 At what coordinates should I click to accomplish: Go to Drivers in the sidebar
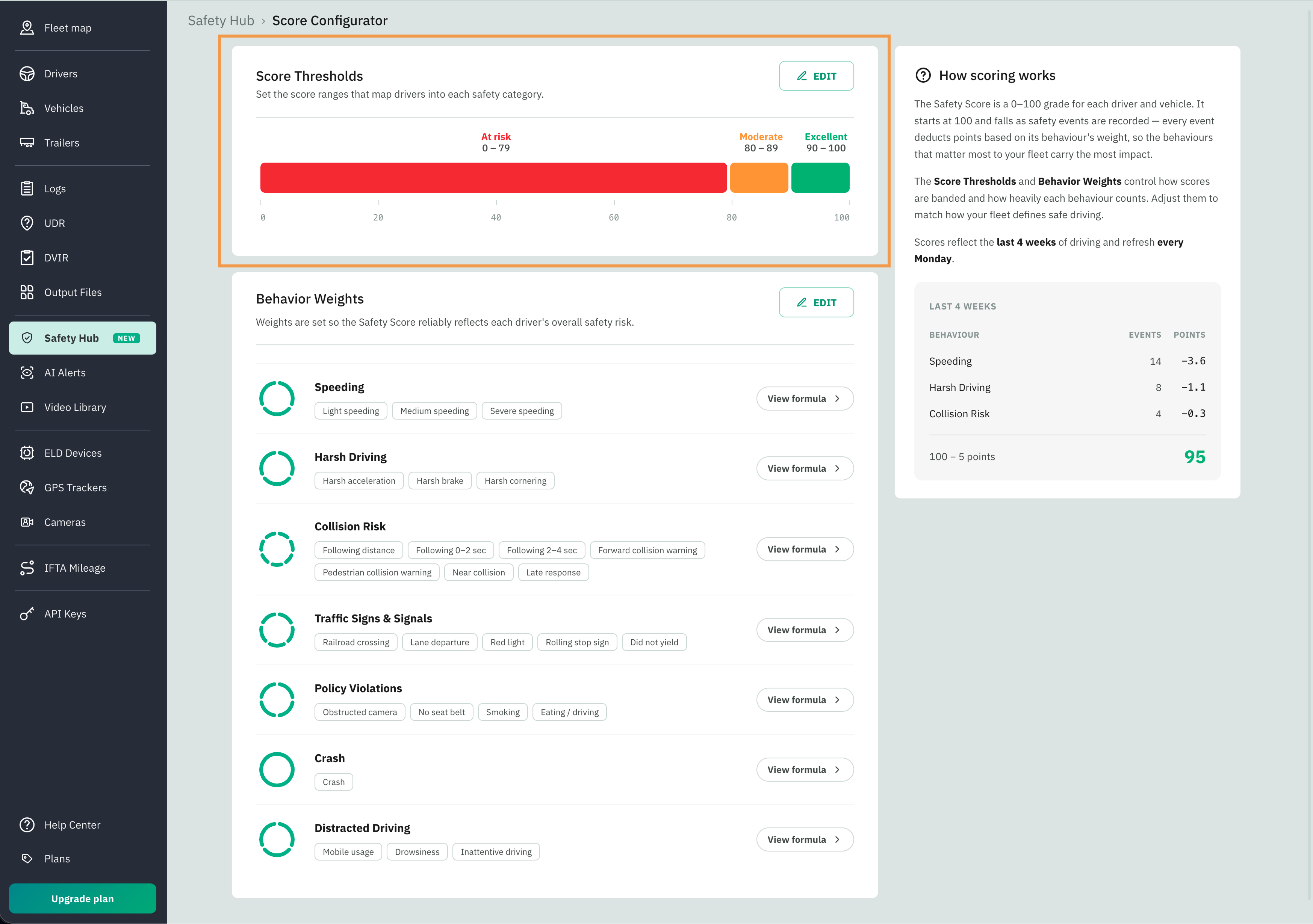(82, 74)
